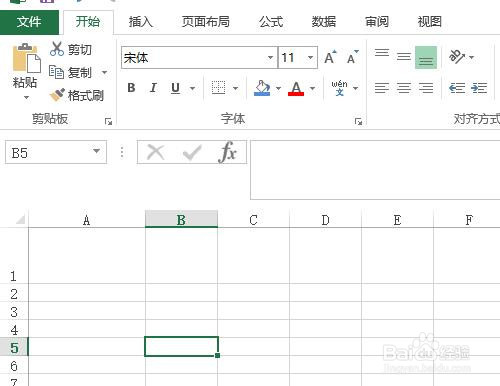Click the wén phonetic guide icon

(340, 88)
